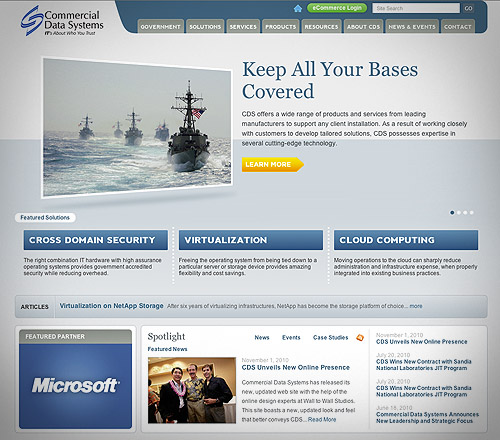500x440 pixels.
Task: Open Cross Domain Security solution
Action: tap(96, 240)
